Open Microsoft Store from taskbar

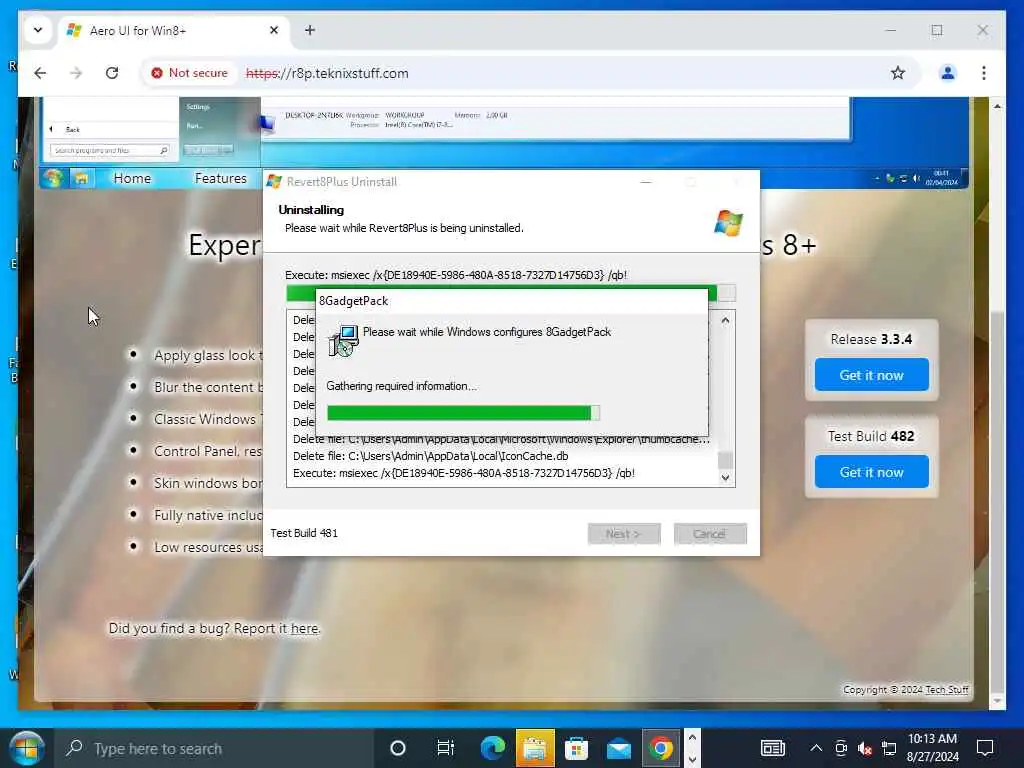click(x=576, y=748)
